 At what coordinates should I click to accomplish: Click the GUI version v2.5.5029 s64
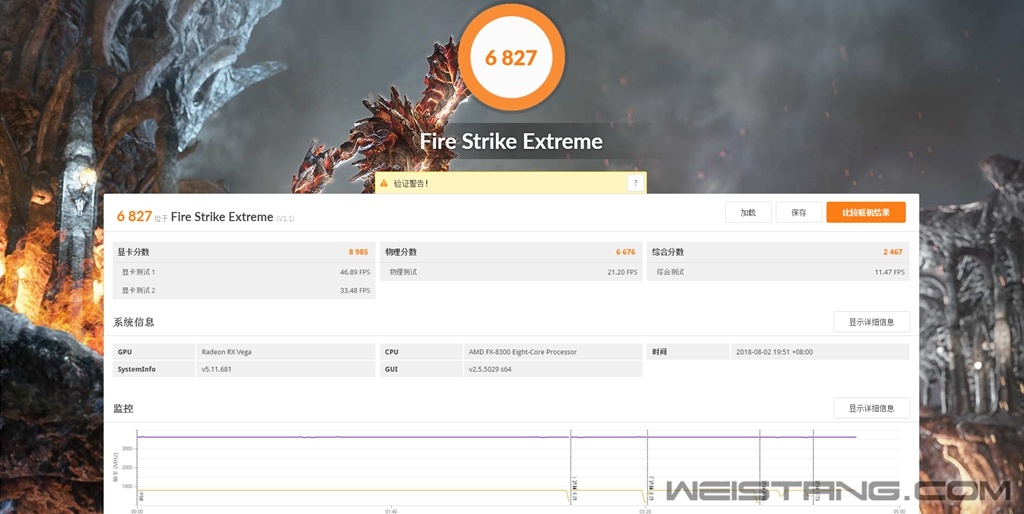coord(490,369)
